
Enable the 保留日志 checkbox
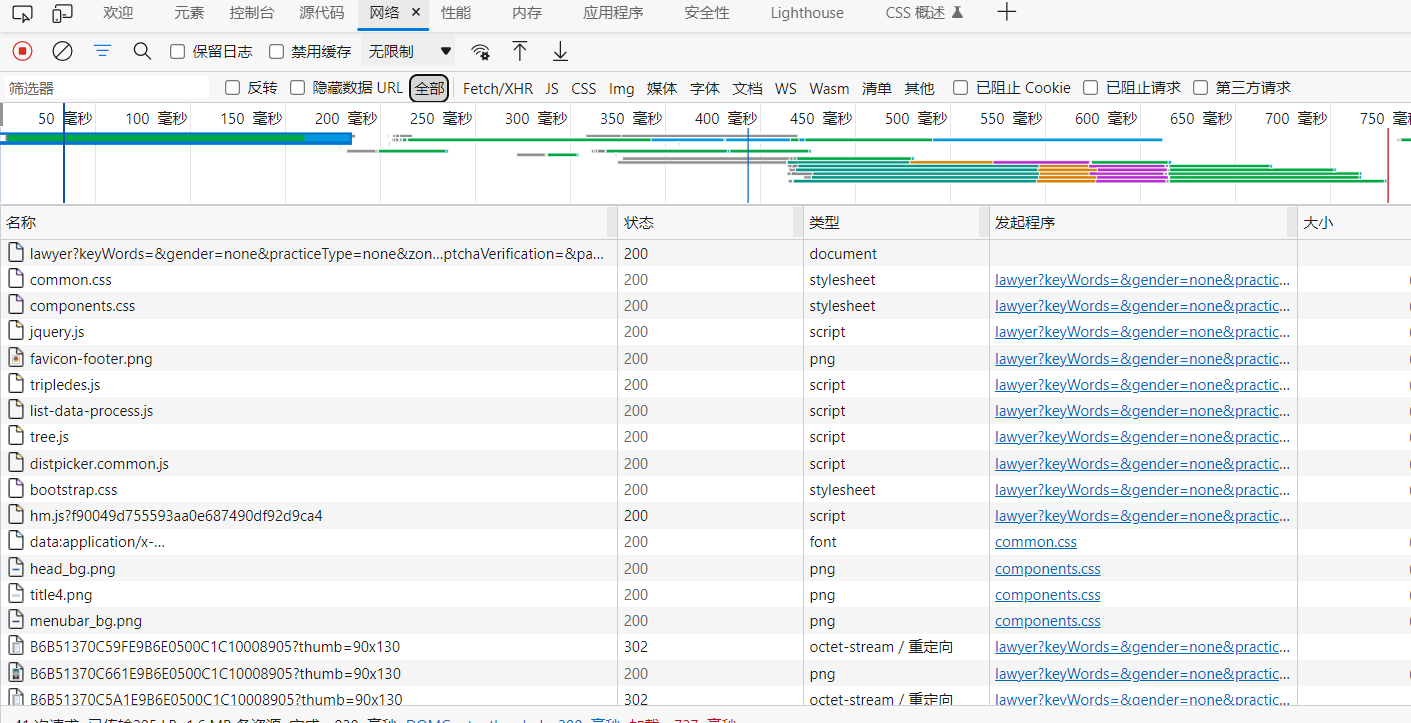[x=178, y=52]
